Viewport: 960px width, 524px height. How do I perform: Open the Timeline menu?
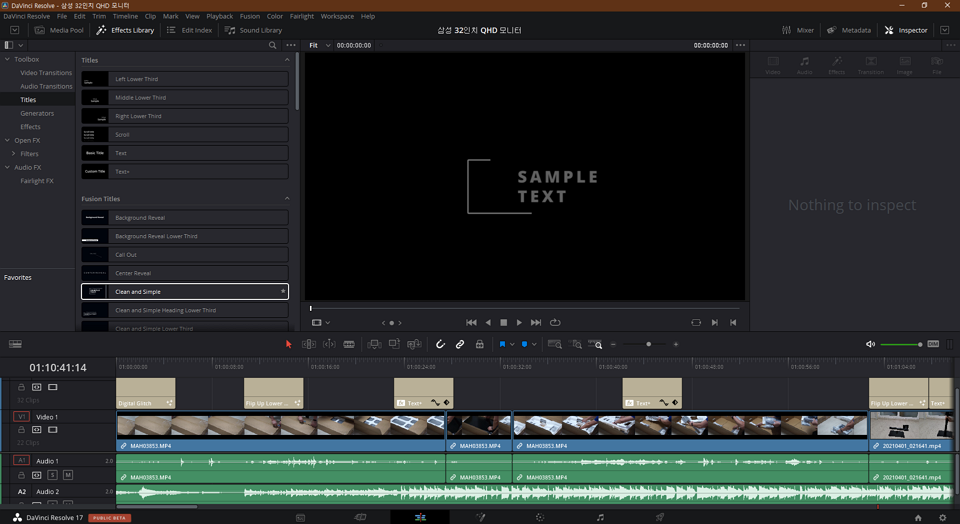[125, 16]
